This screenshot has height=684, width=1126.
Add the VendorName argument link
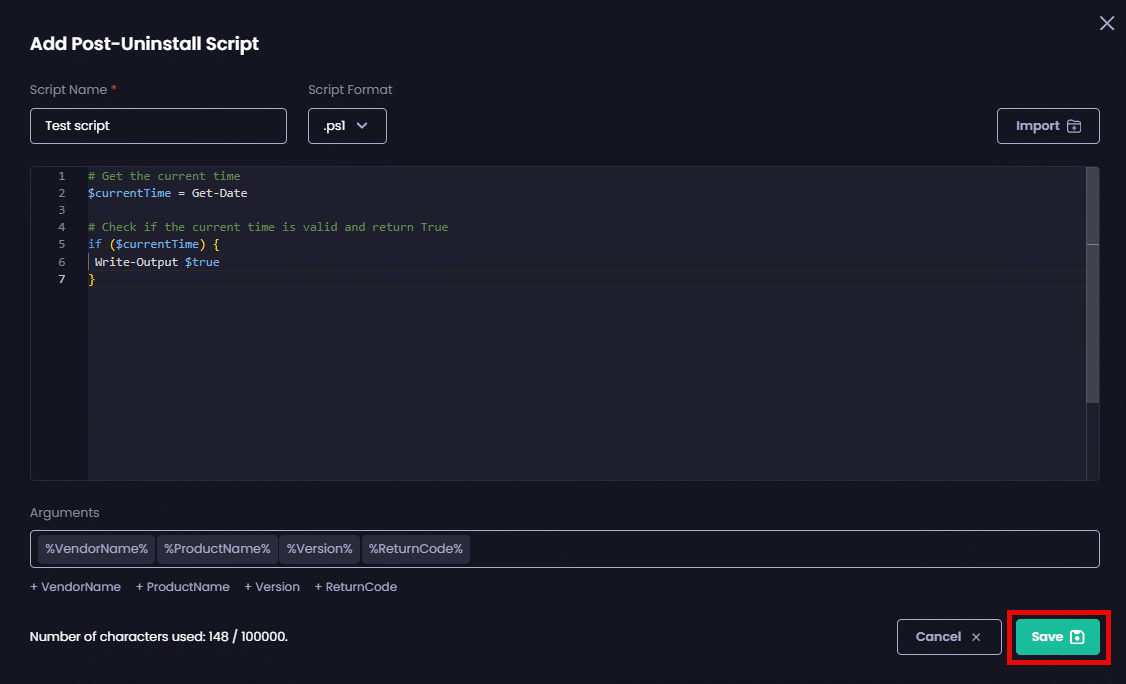[x=76, y=587]
